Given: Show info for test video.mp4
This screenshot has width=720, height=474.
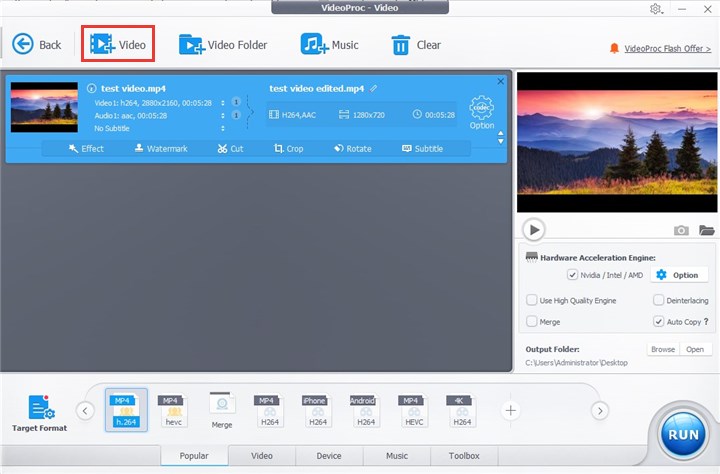Looking at the screenshot, I should pos(91,88).
